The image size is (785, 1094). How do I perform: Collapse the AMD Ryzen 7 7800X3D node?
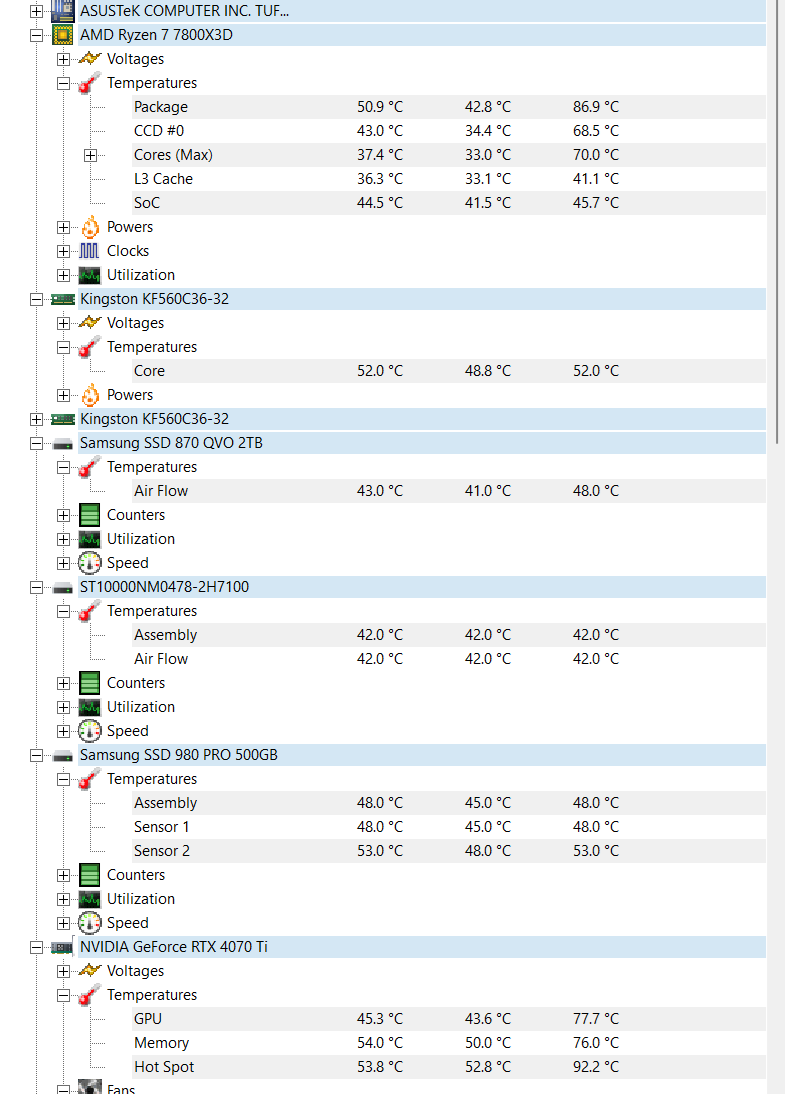(36, 35)
